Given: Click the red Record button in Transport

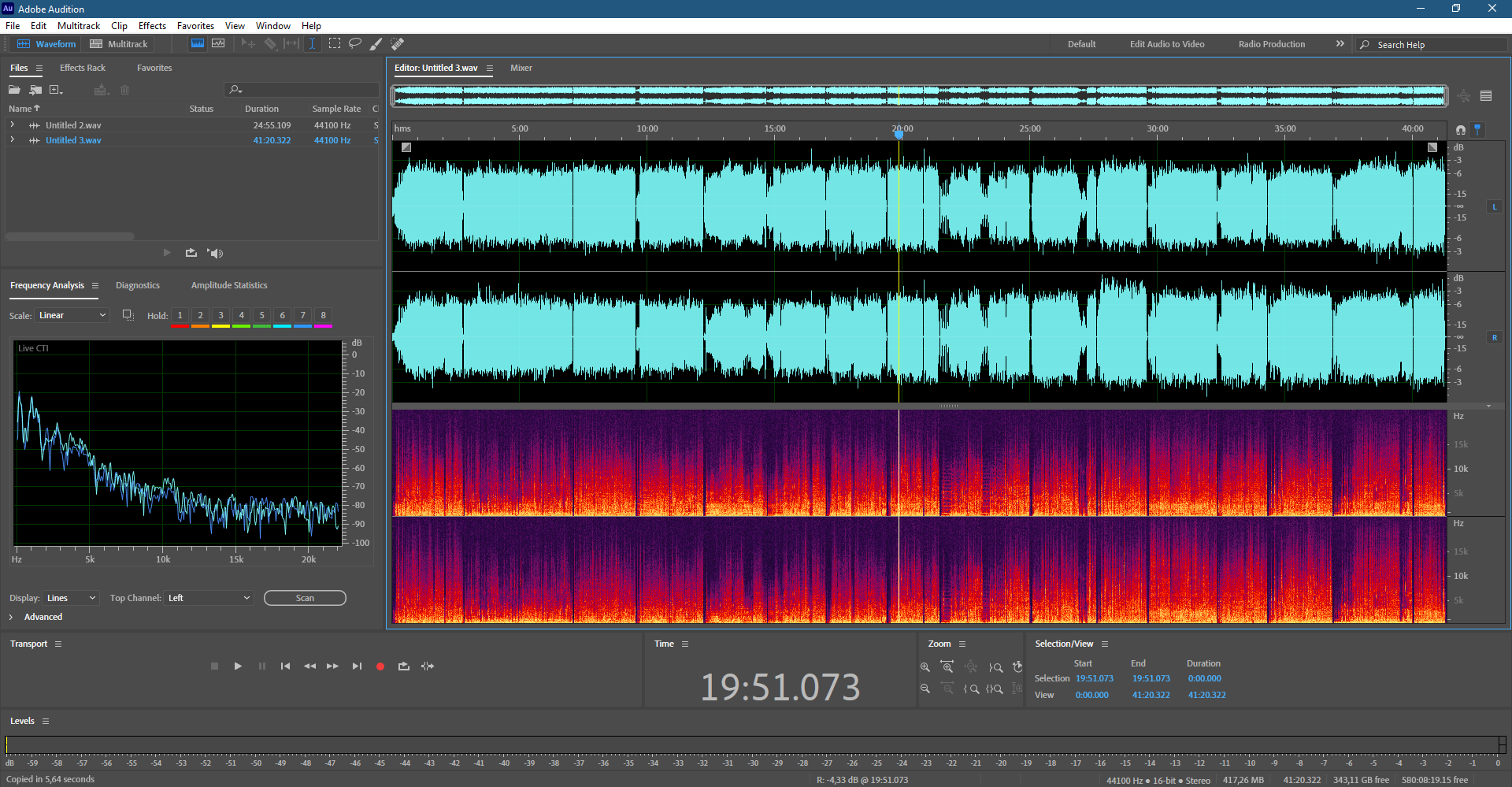Looking at the screenshot, I should (x=380, y=666).
